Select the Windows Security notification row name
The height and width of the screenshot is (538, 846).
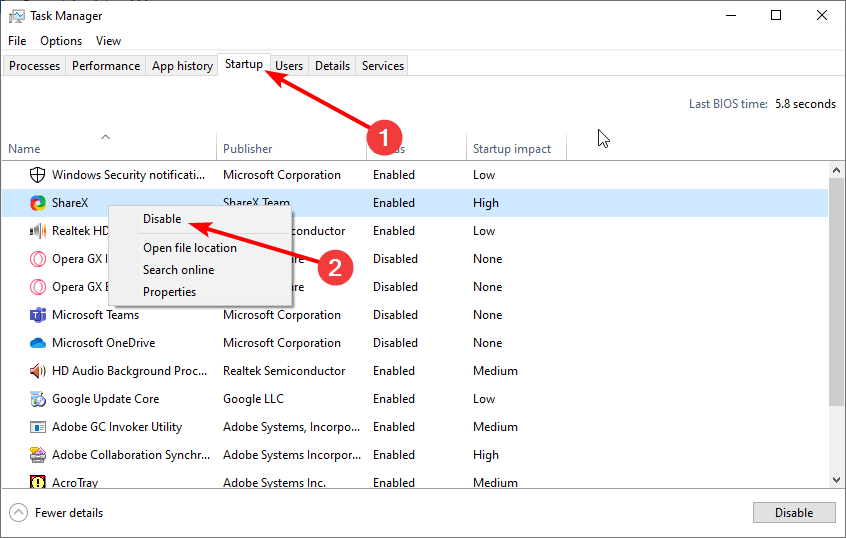128,175
